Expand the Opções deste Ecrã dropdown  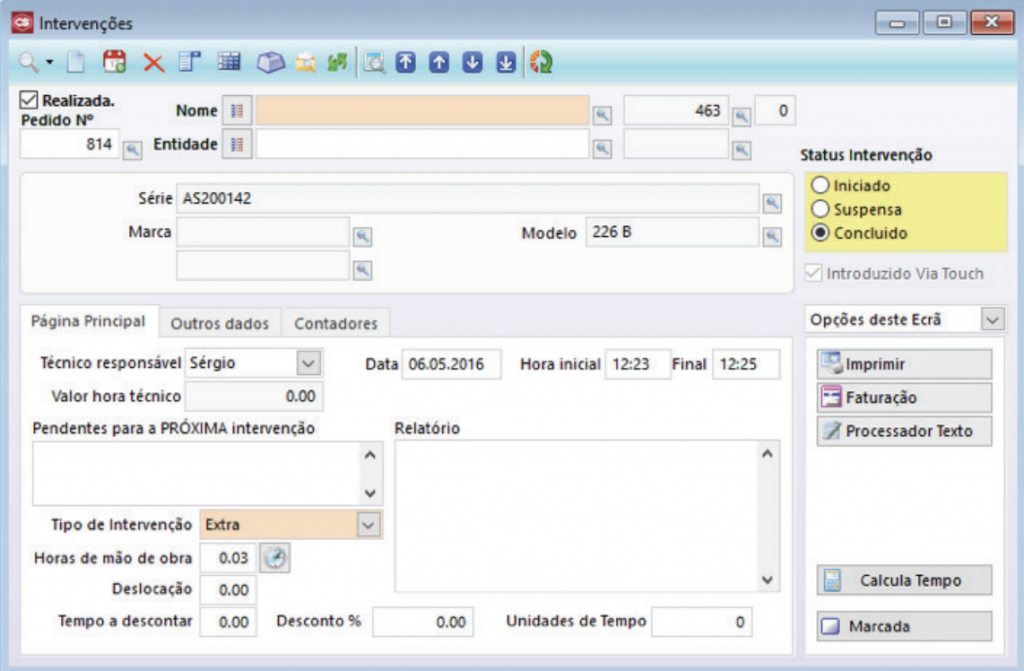click(993, 319)
